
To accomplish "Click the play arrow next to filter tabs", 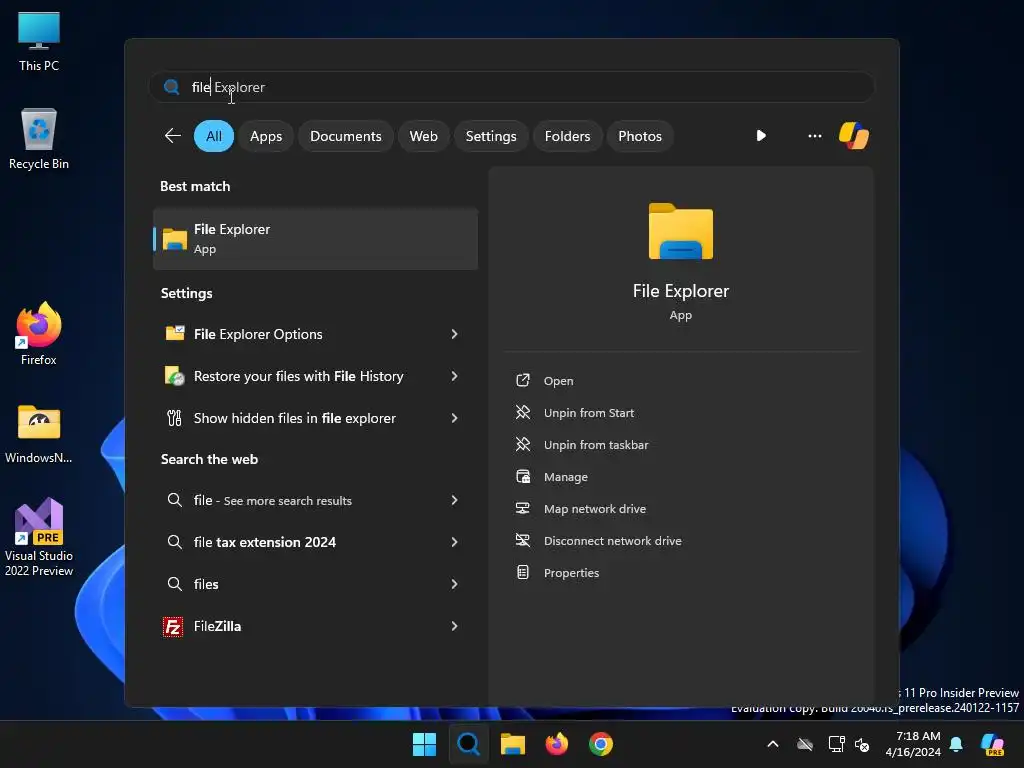I will pyautogui.click(x=761, y=136).
